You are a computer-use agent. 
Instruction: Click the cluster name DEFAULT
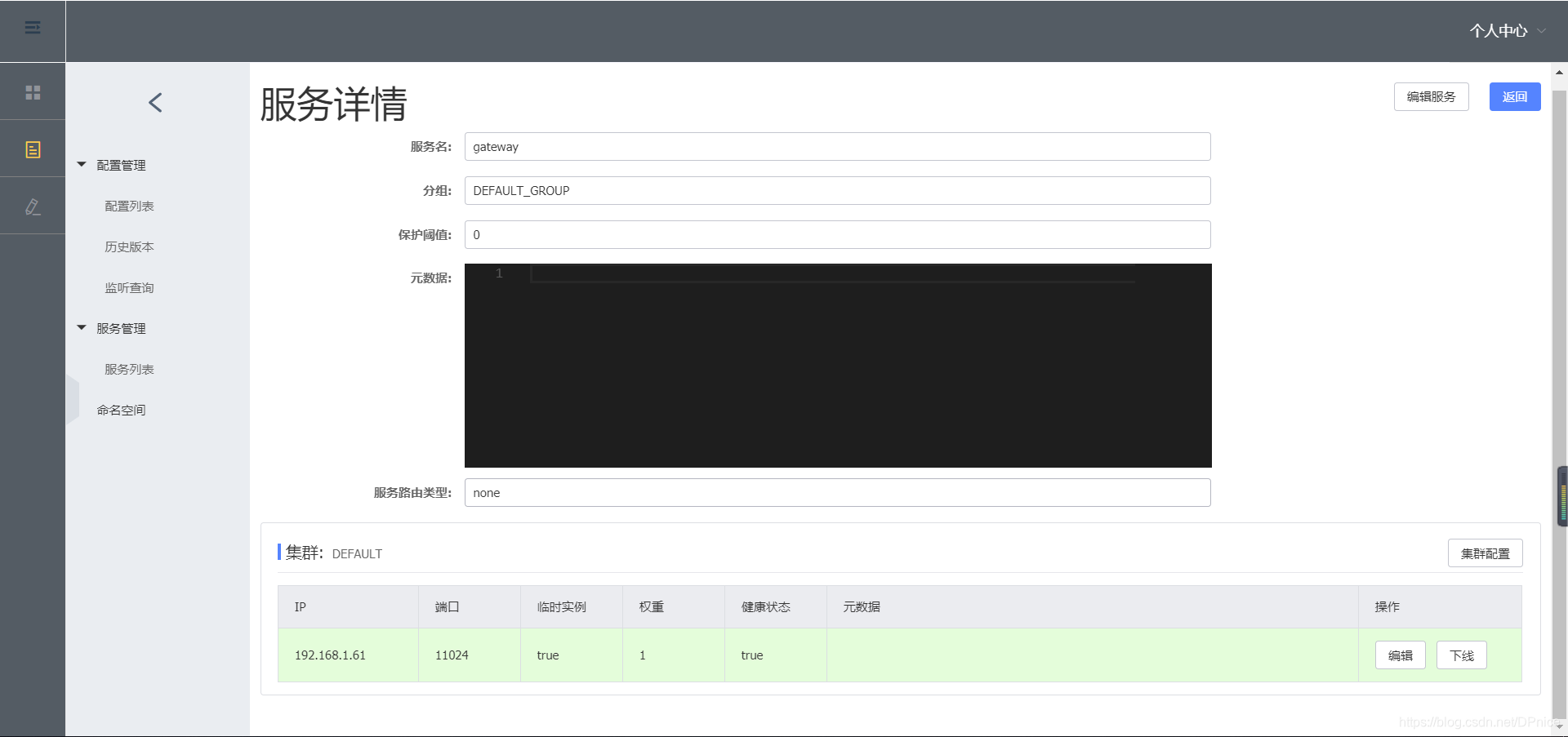[357, 554]
